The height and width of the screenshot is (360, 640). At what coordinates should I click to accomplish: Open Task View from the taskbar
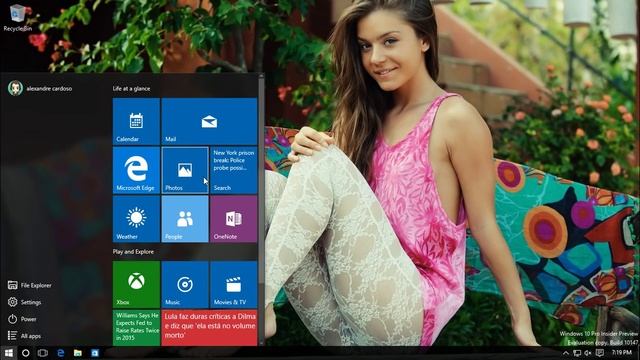point(42,353)
